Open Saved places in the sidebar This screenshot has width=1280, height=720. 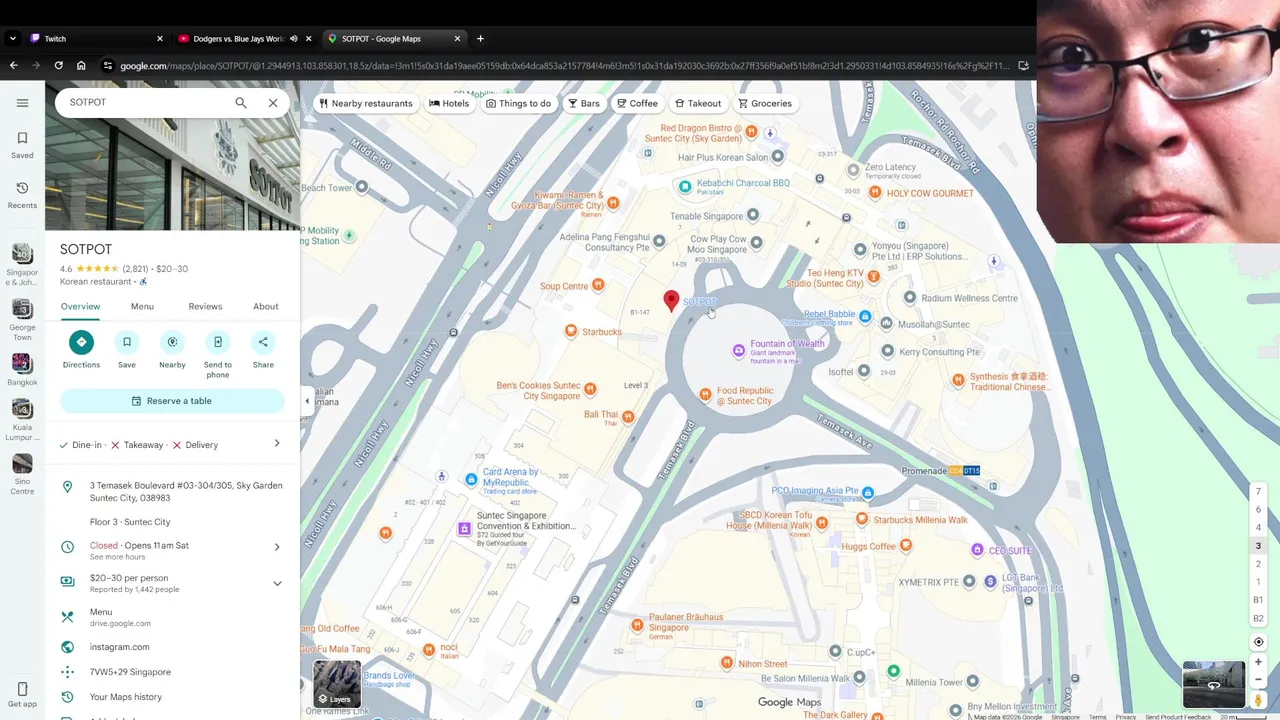[22, 145]
